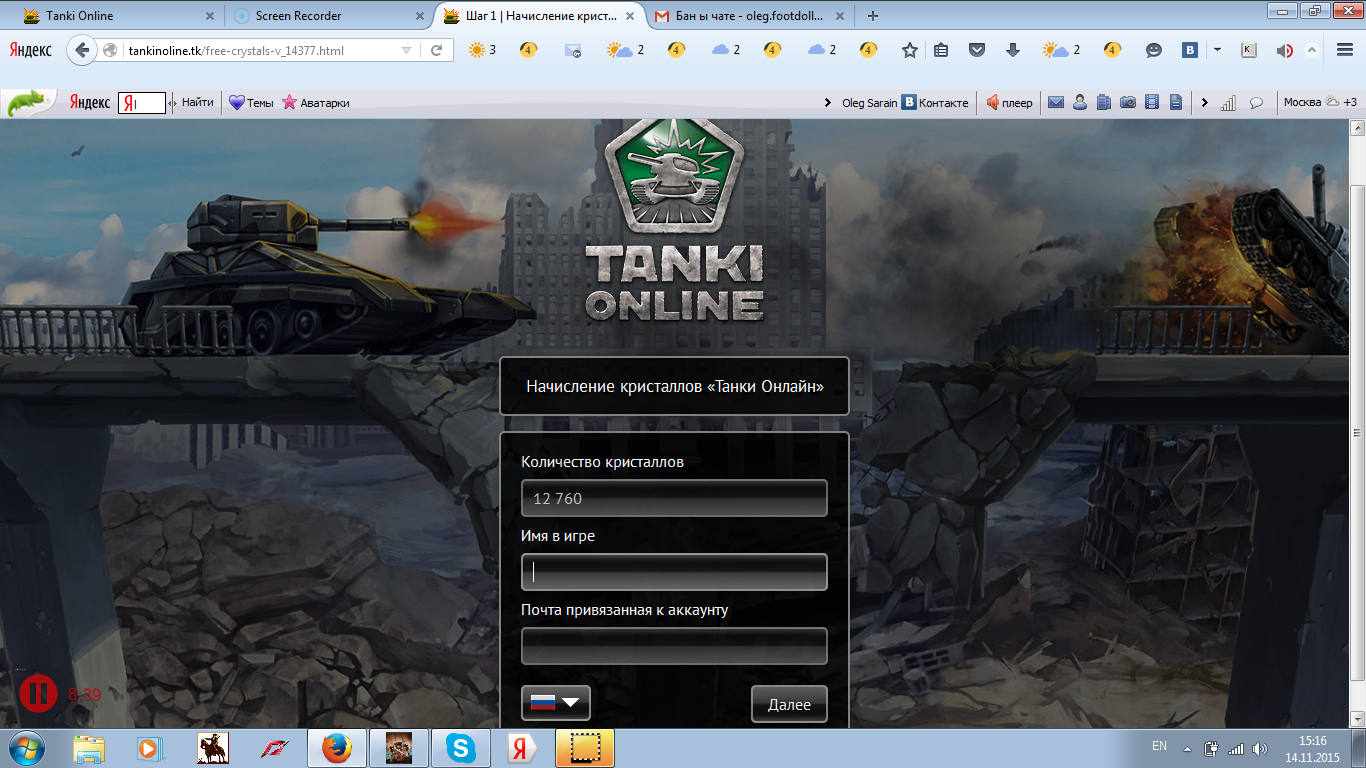The image size is (1366, 768).
Task: Click the browser back arrow button
Action: 82,50
